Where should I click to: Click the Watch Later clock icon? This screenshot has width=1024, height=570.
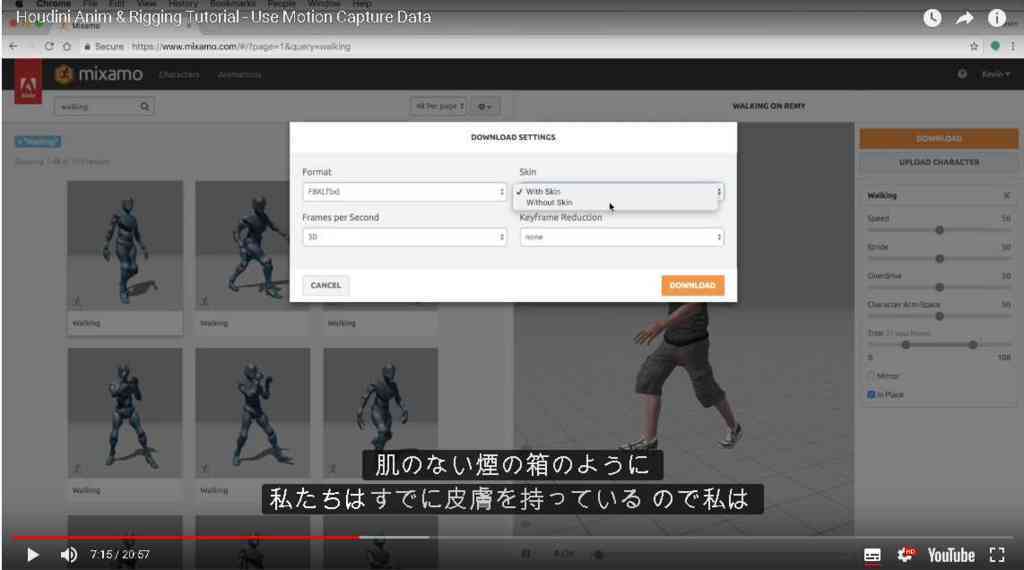point(932,18)
